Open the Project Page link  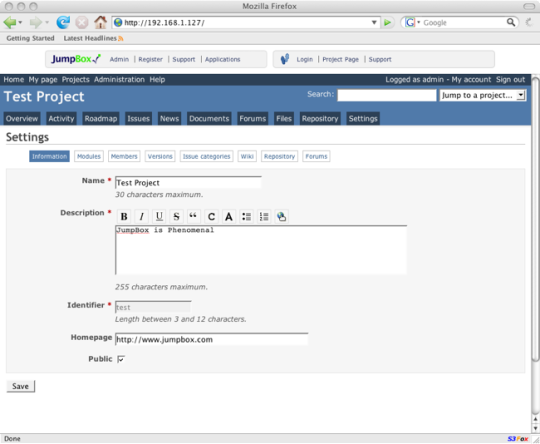tap(341, 60)
